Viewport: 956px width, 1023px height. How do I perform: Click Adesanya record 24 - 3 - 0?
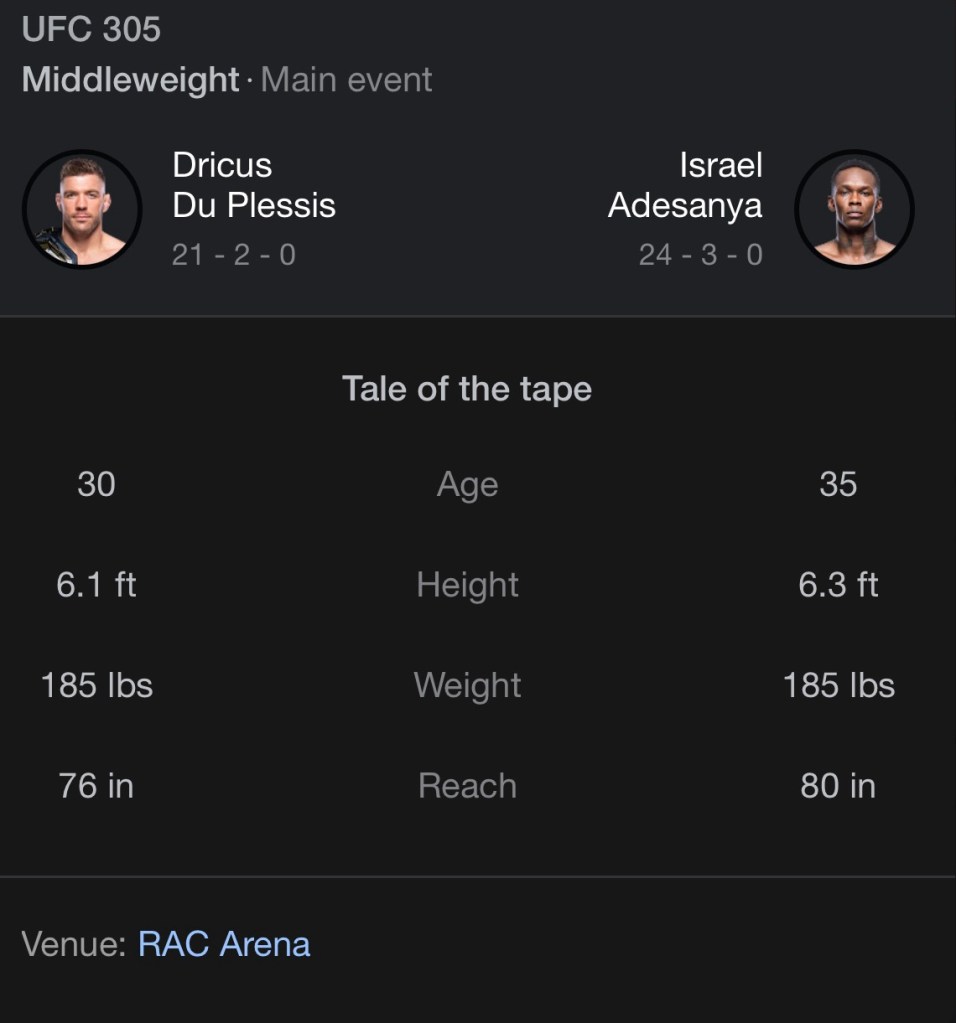click(700, 254)
